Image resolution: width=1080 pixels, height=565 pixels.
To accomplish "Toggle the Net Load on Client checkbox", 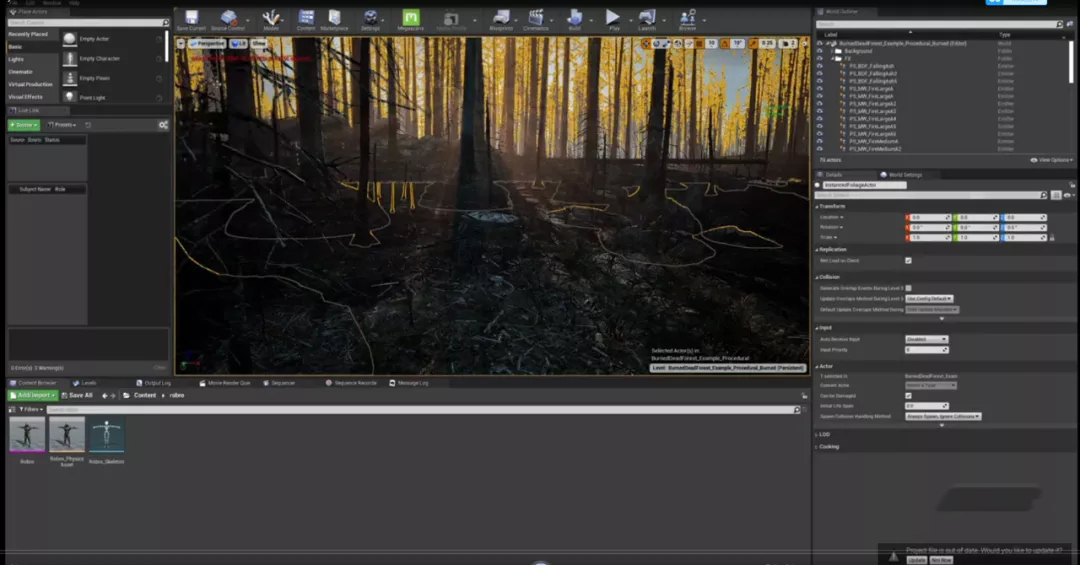I will (x=908, y=260).
